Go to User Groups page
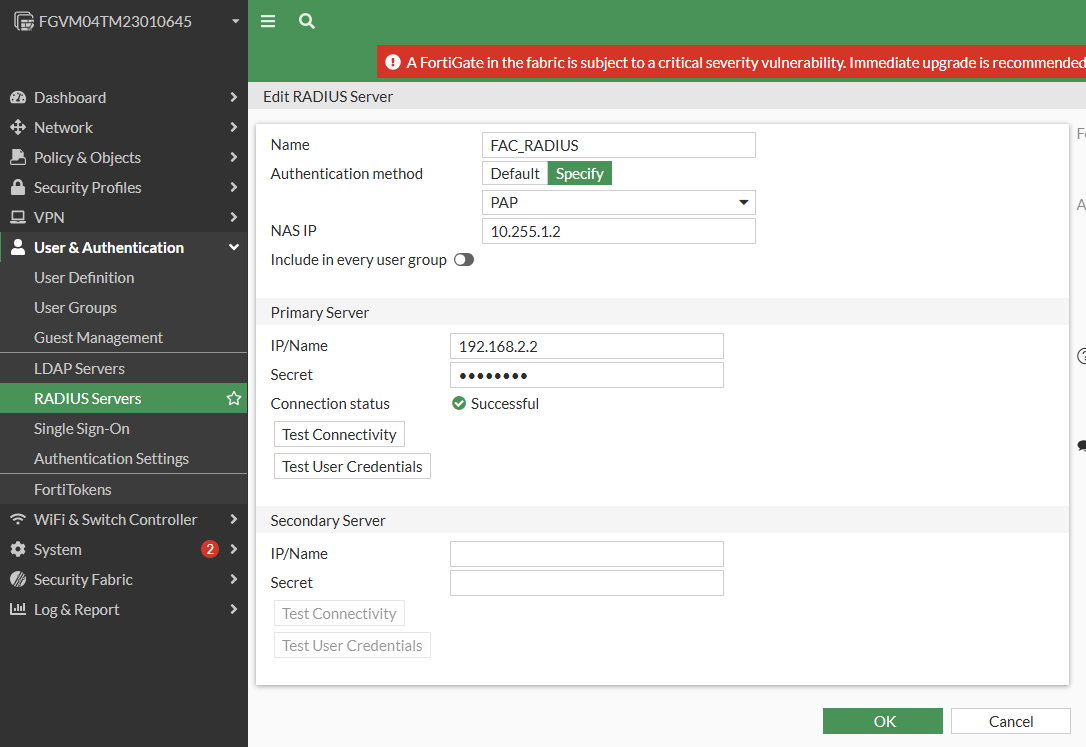 pos(75,308)
